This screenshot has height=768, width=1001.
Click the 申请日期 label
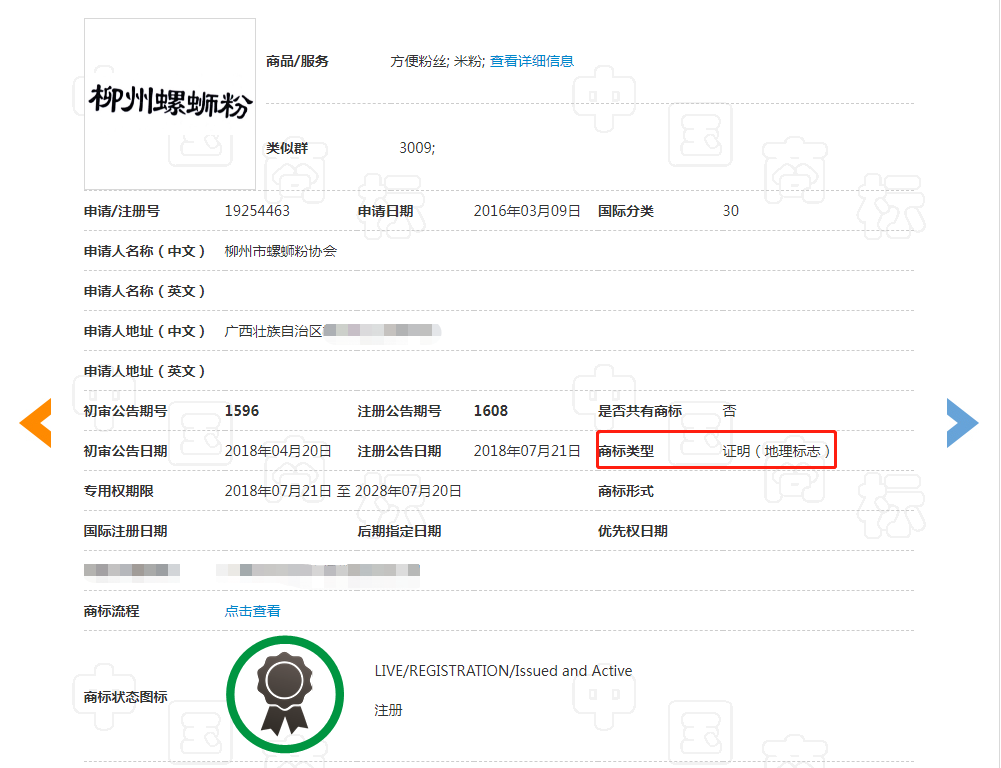(386, 211)
